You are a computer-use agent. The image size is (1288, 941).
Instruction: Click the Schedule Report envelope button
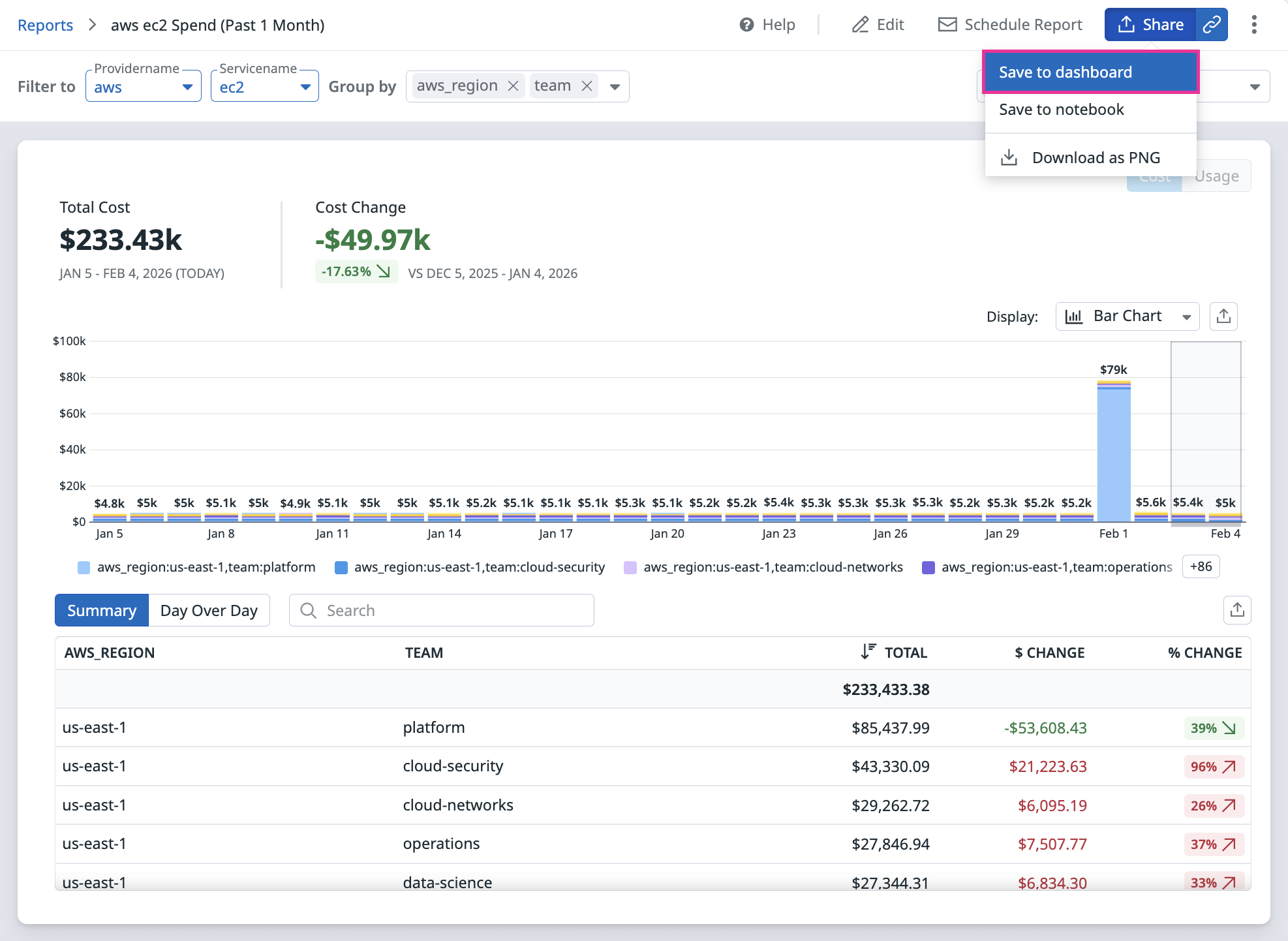point(1009,25)
